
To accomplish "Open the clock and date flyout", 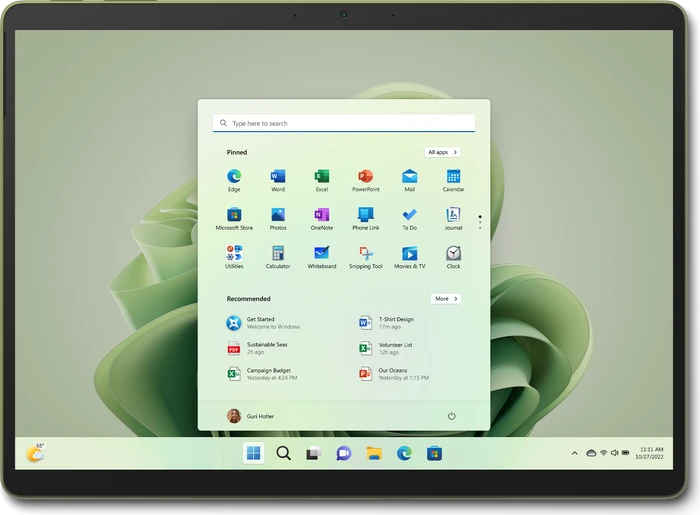I will tap(652, 453).
